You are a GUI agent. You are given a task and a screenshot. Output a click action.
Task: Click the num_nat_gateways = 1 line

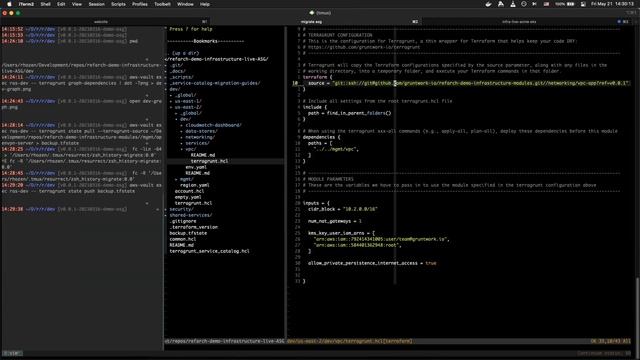[x=335, y=221]
